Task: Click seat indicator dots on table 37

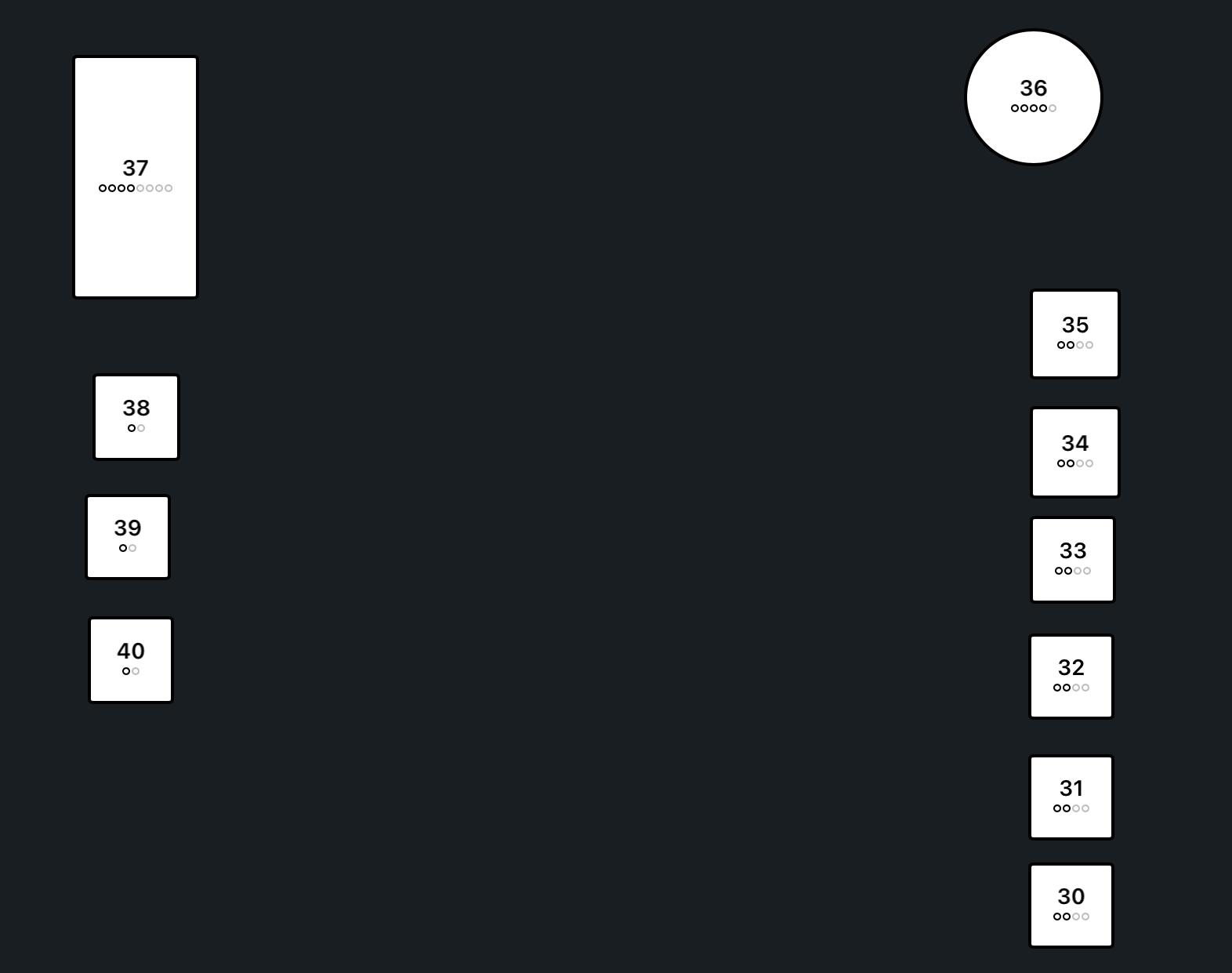Action: click(x=136, y=188)
